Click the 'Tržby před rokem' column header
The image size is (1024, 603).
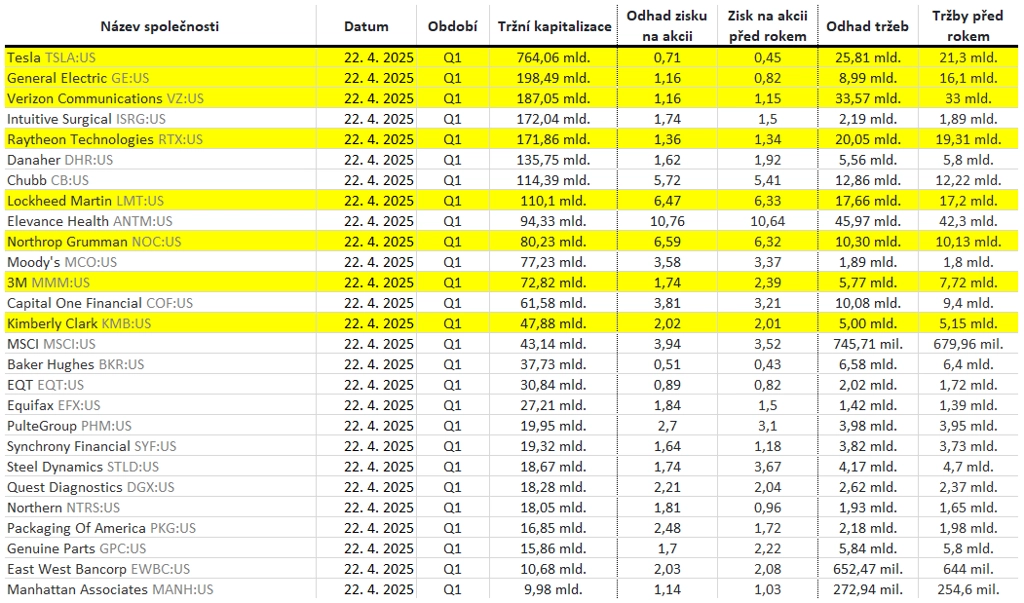(968, 25)
